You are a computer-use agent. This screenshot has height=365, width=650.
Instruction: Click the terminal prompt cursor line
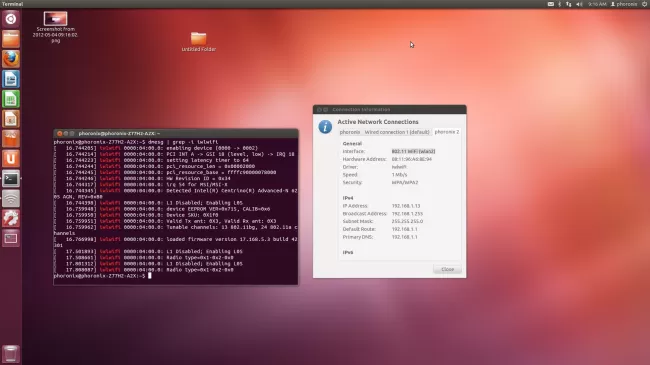[x=102, y=276]
